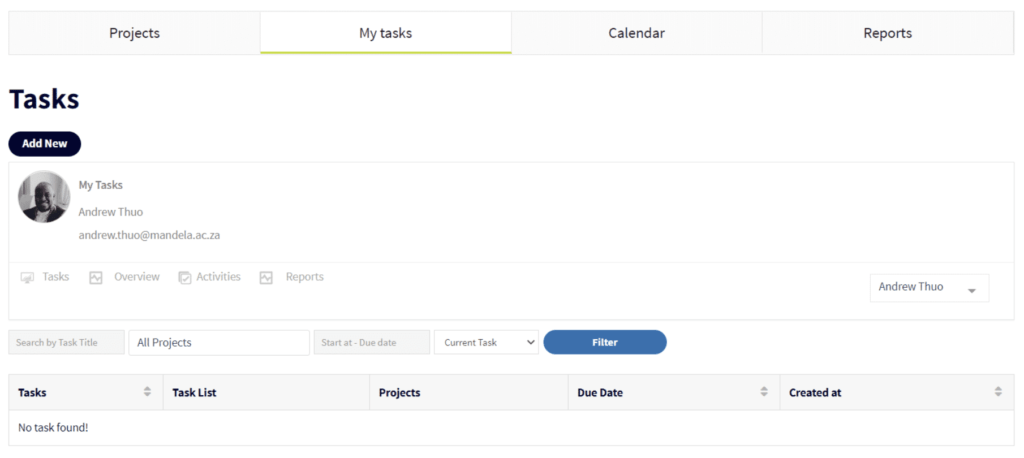Open the Calendar tab

636,33
